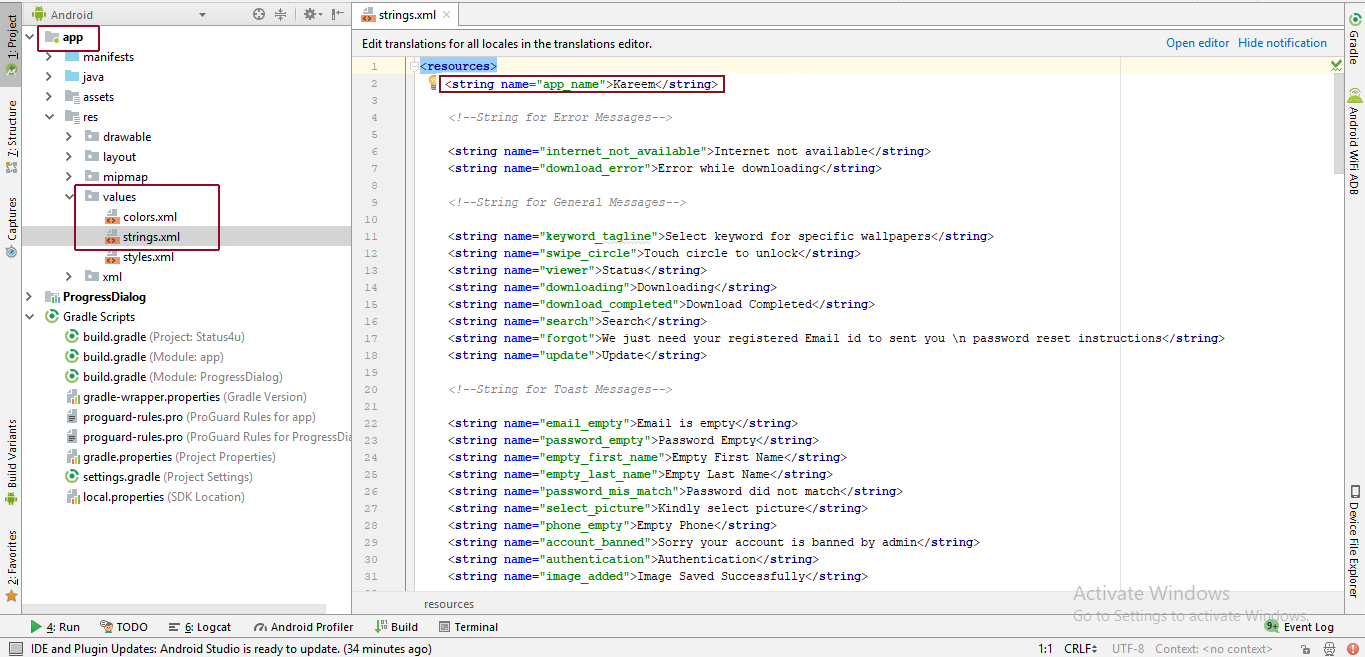1365x657 pixels.
Task: Open the CRLF line separator dropdown
Action: [x=1080, y=649]
